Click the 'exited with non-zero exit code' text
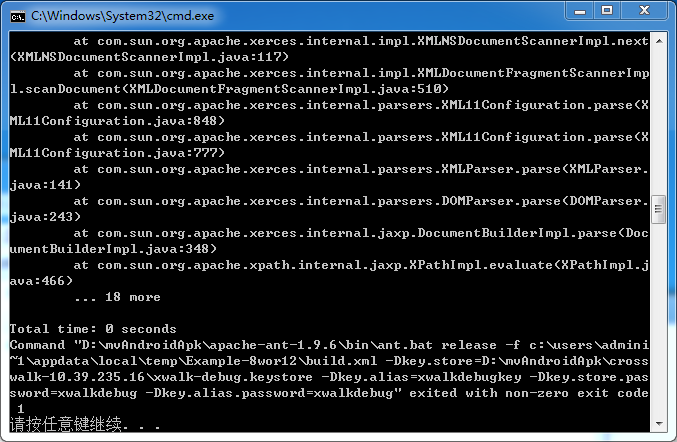This screenshot has height=442, width=677. (529, 393)
